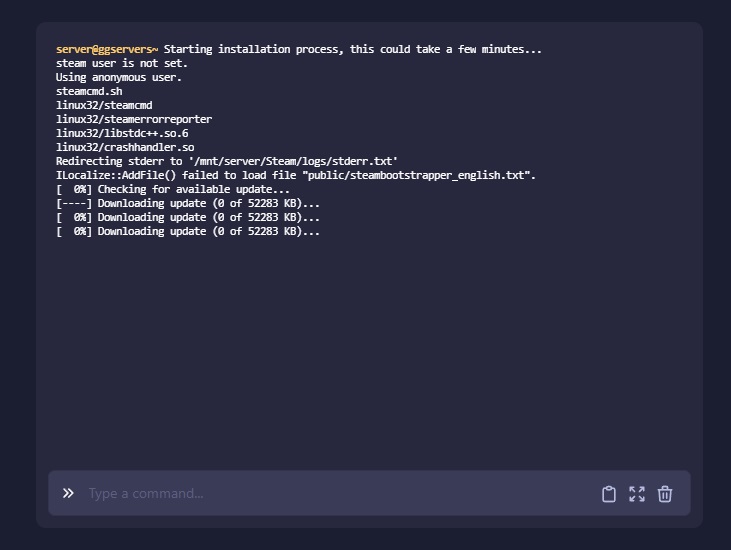Click the "Redirecting stderr" log path line
The image size is (731, 550).
(x=227, y=161)
